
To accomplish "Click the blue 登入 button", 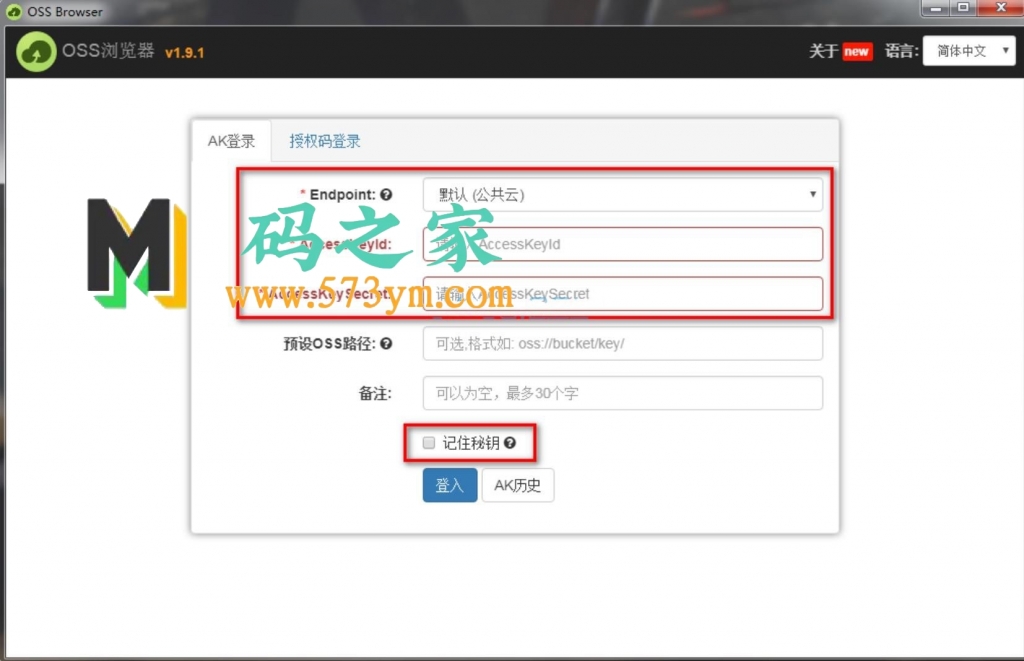I will point(449,485).
